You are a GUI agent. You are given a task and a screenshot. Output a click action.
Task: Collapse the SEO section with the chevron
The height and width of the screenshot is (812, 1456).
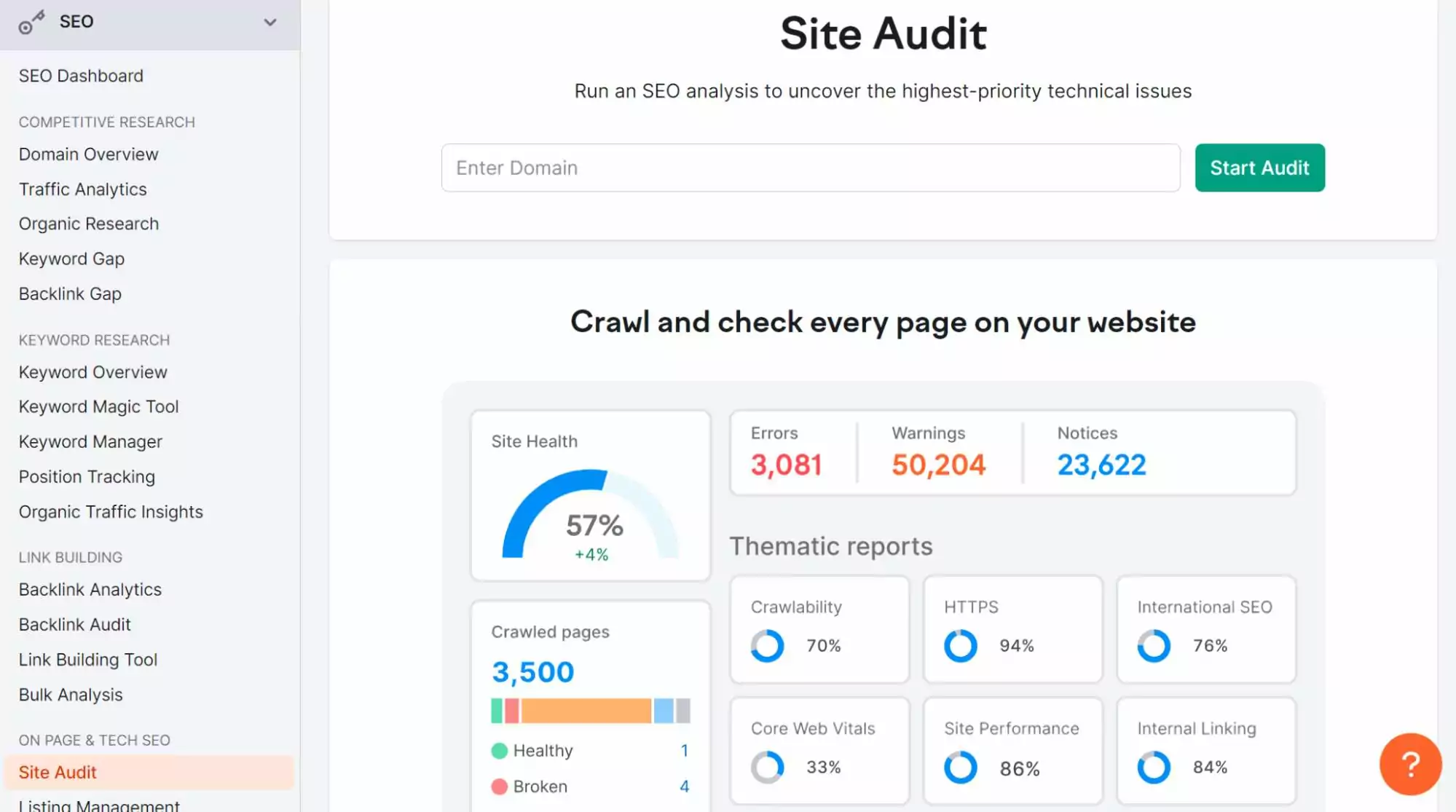pos(269,22)
